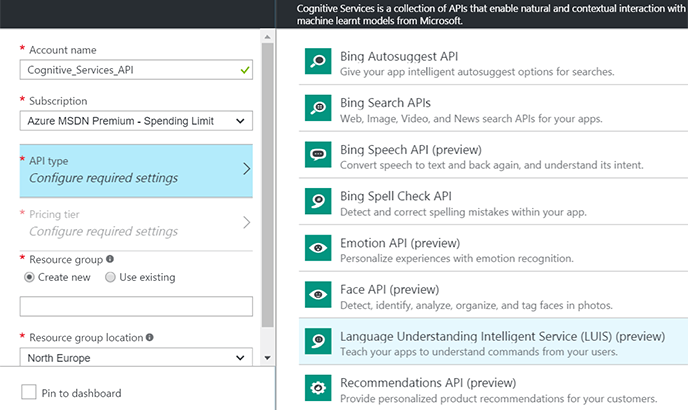688x410 pixels.
Task: Click the Resource group location label
Action: (x=86, y=338)
